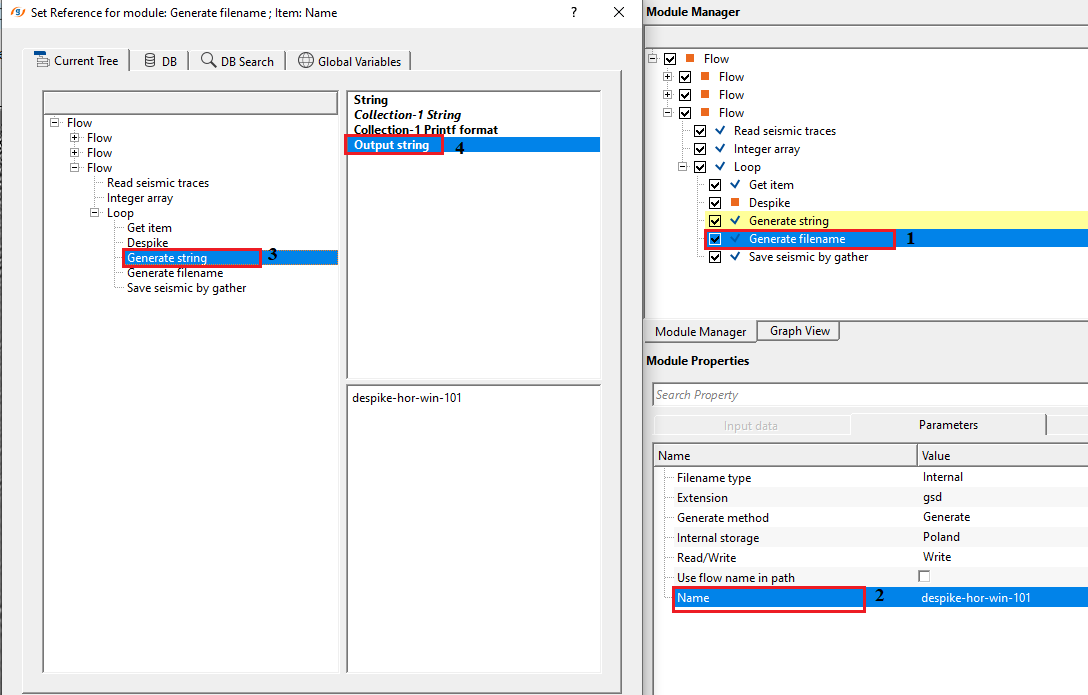This screenshot has height=695, width=1088.
Task: Click blue checkmark icon beside Read seismic traces
Action: (720, 131)
